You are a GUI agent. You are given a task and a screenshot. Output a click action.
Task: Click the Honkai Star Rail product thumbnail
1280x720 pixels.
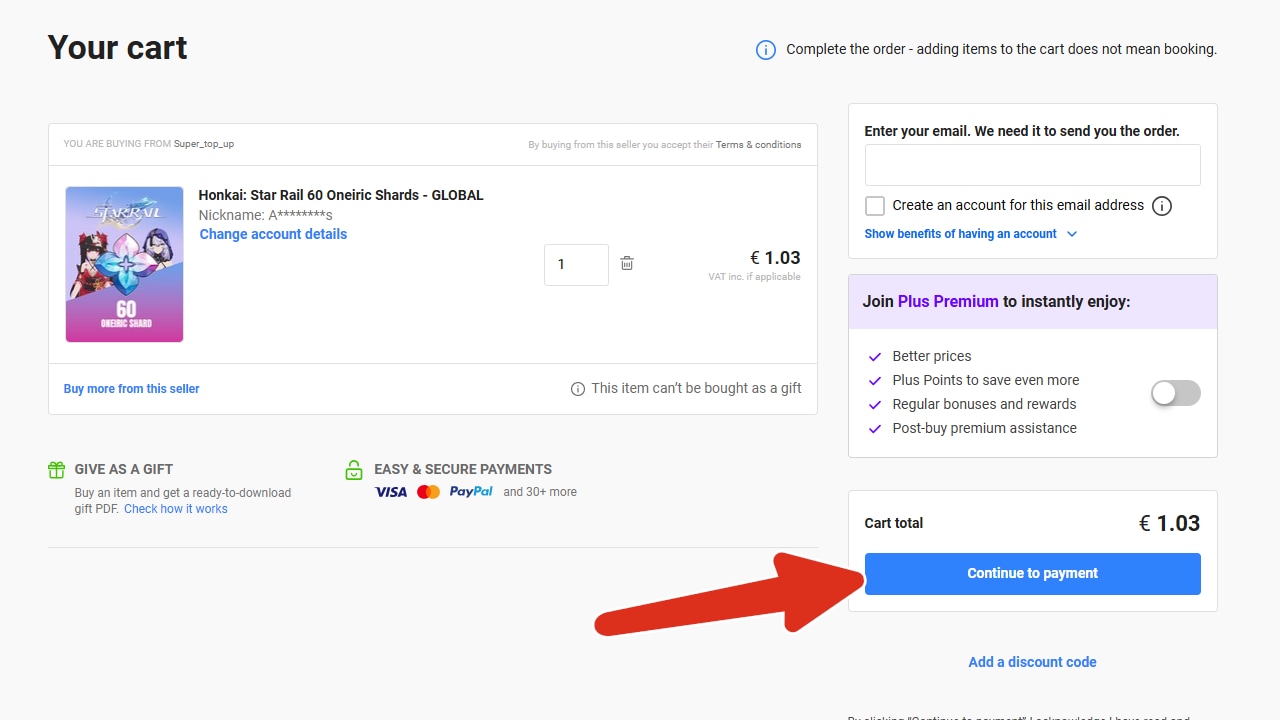125,265
